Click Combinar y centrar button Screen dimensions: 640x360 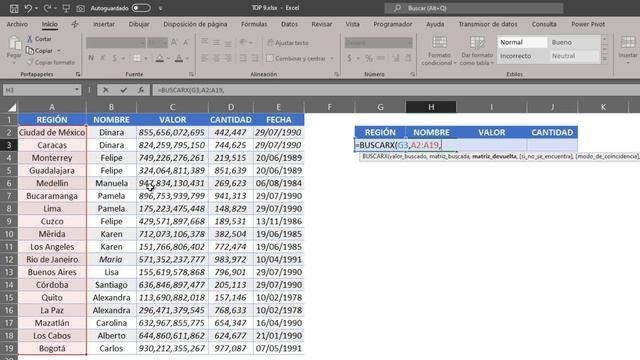pos(296,59)
